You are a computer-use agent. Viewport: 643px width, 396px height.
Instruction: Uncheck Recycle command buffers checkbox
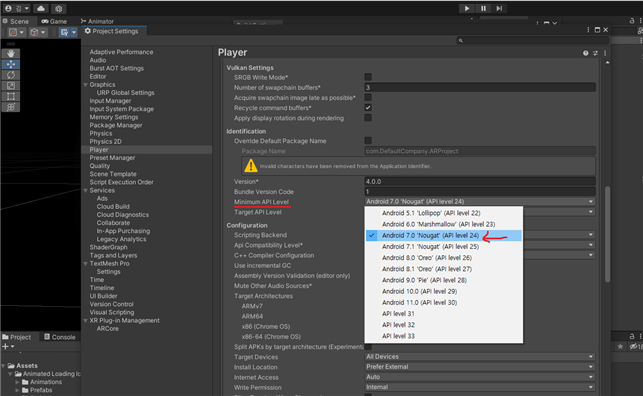point(368,108)
